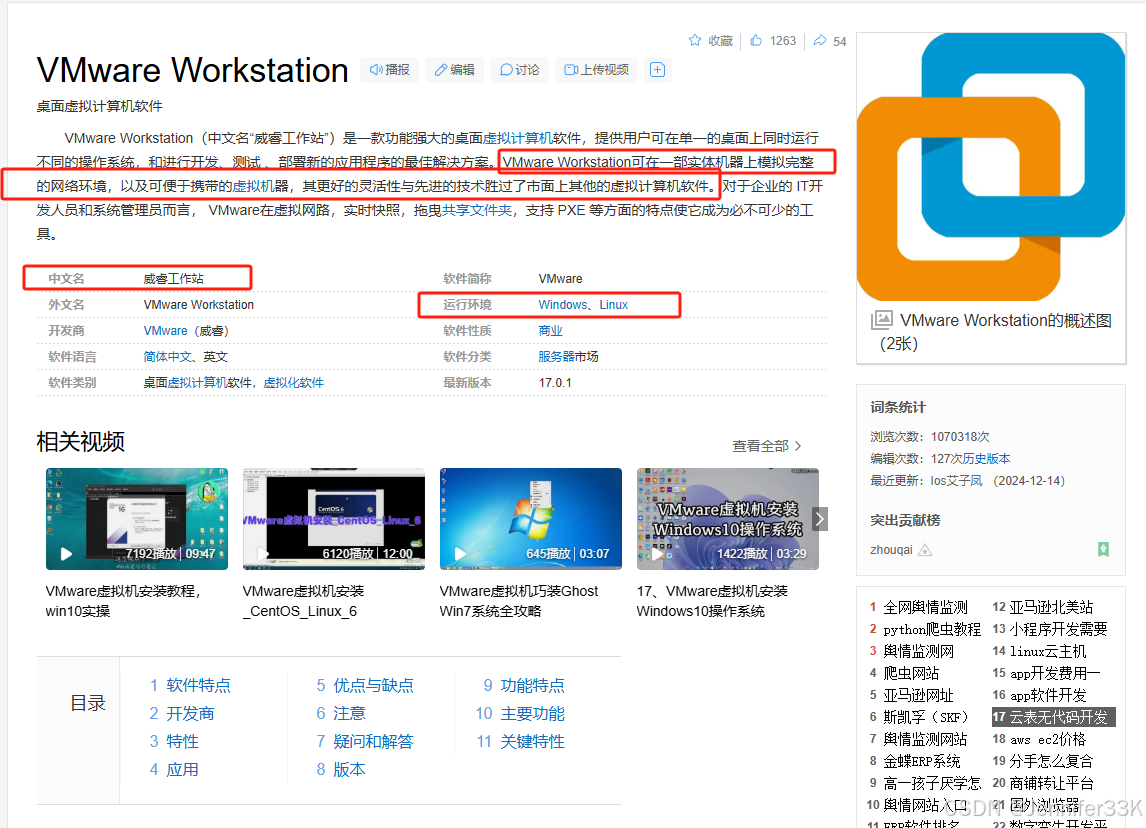Click the thumbs-up like icon beside 1263

tap(756, 40)
